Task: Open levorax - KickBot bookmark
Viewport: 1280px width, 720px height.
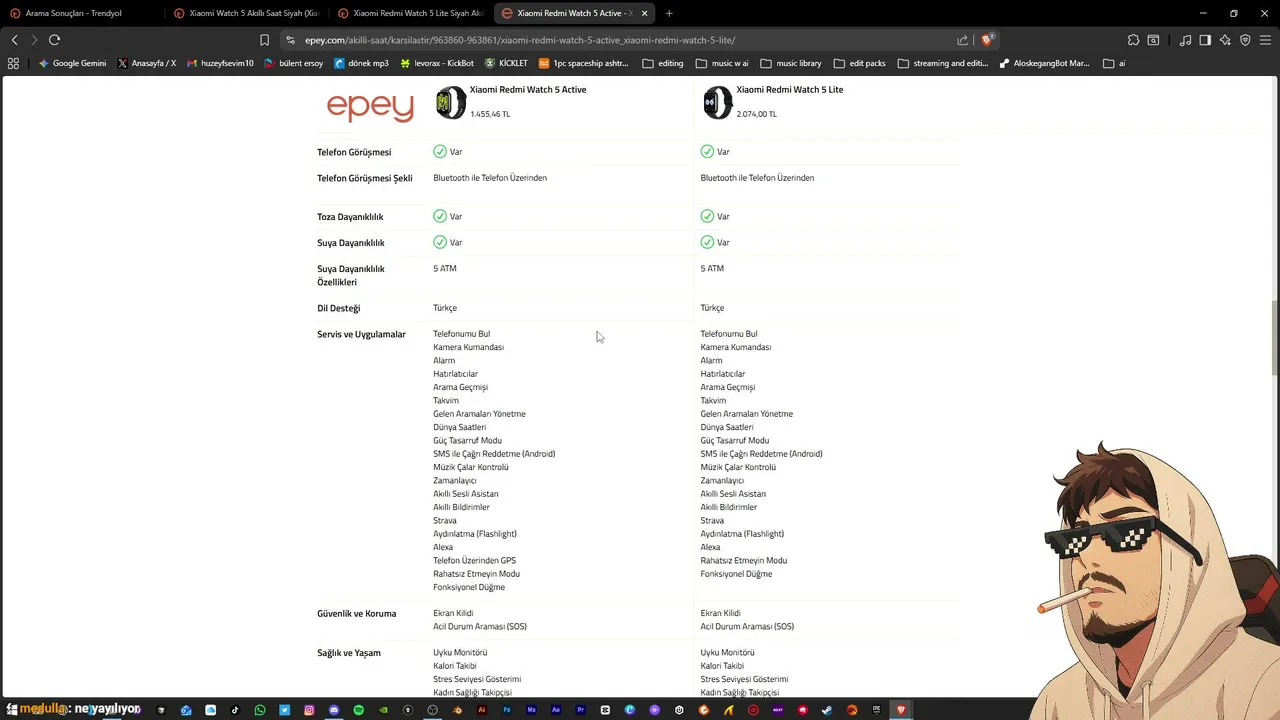Action: [436, 63]
